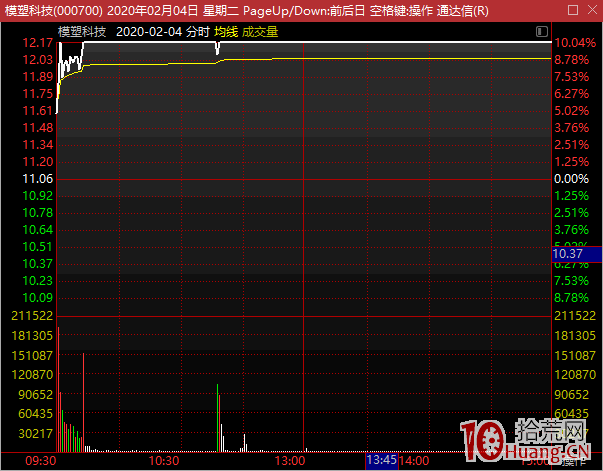Click the white 0.00% percentage label
The height and width of the screenshot is (471, 603).
coord(571,179)
